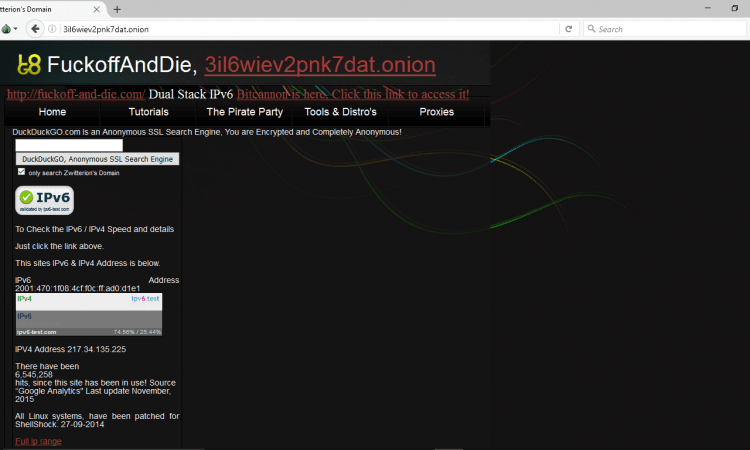
Task: Open the Tor button dropdown arrow
Action: [16, 29]
